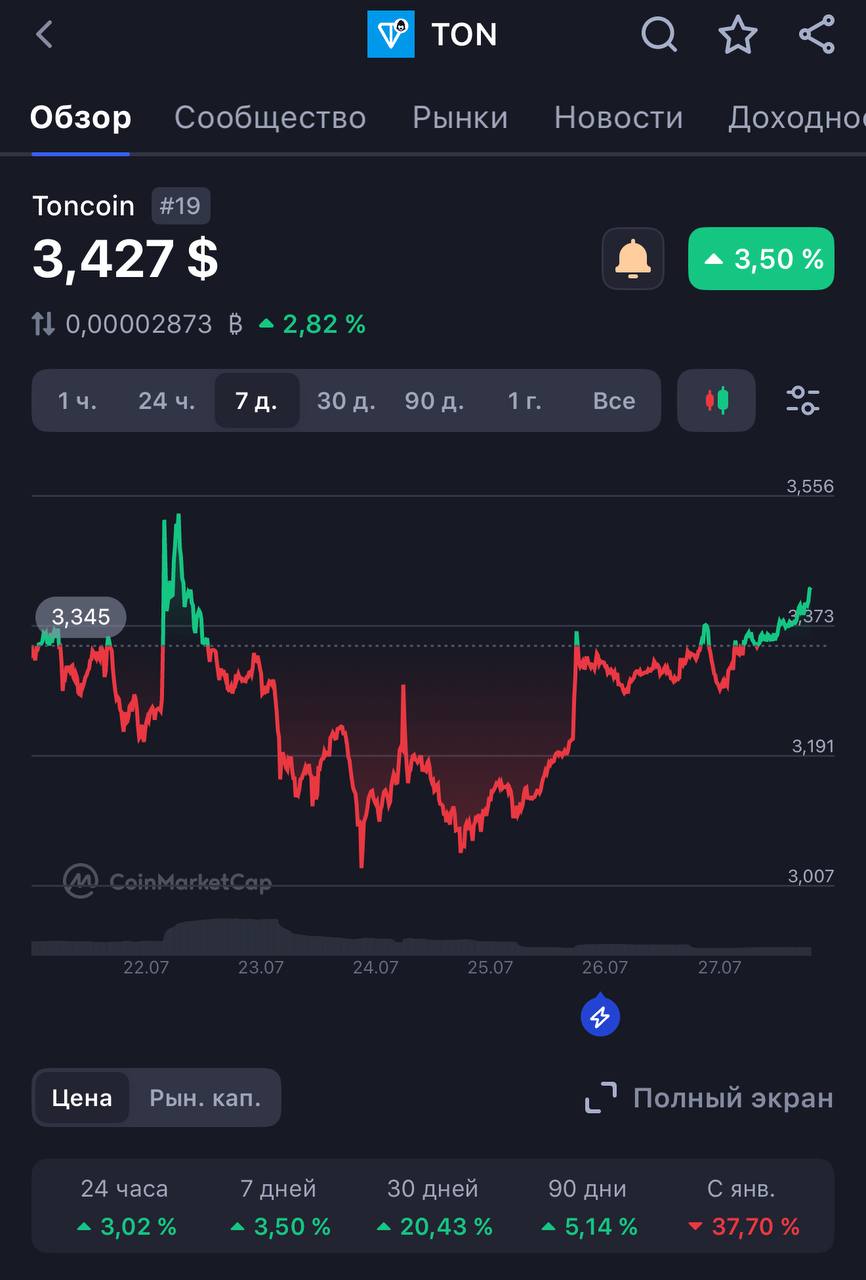The height and width of the screenshot is (1280, 866).
Task: Select the 1 г. chart range
Action: (524, 401)
